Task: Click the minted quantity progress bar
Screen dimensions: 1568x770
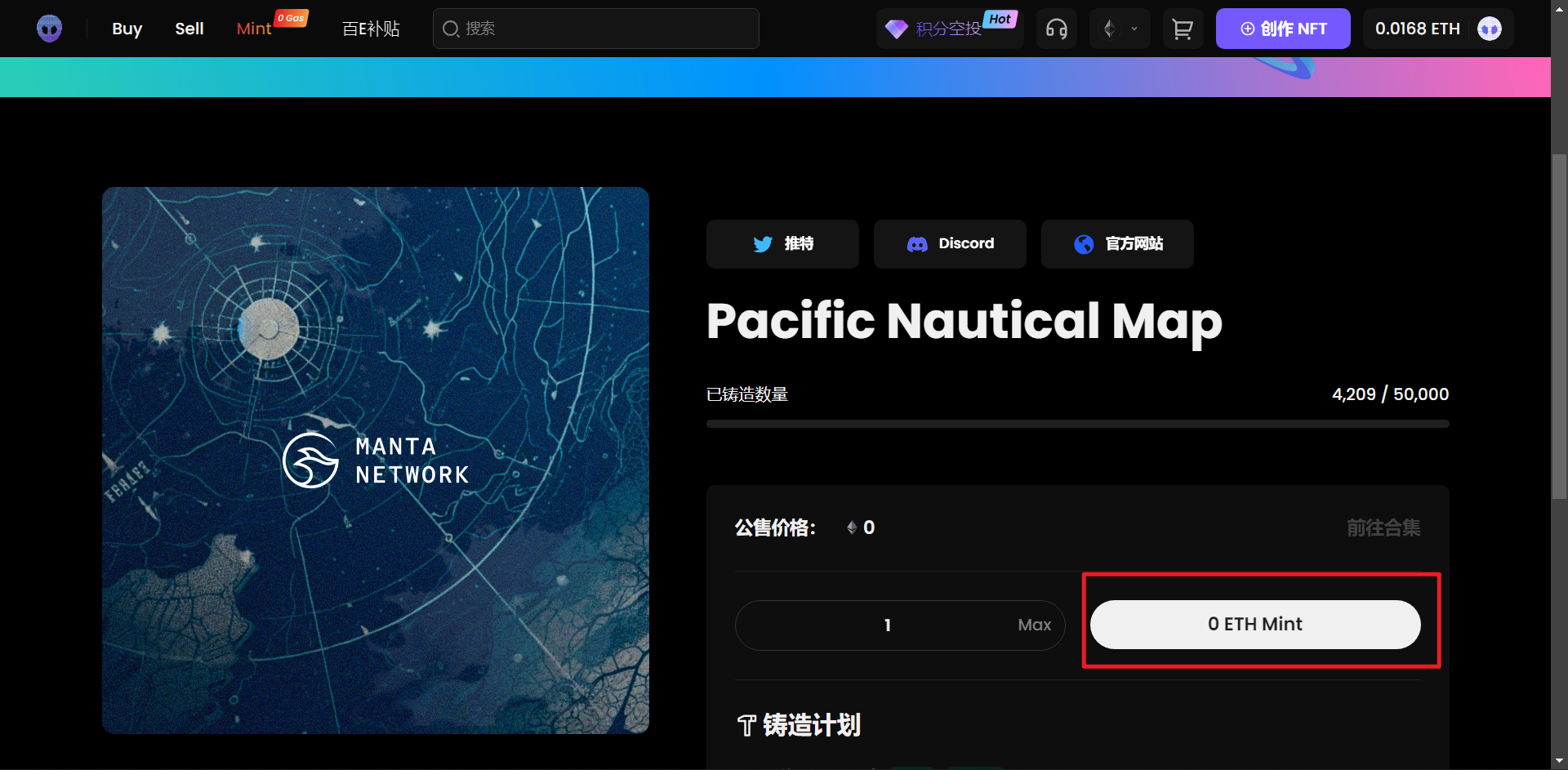Action: (x=1078, y=424)
